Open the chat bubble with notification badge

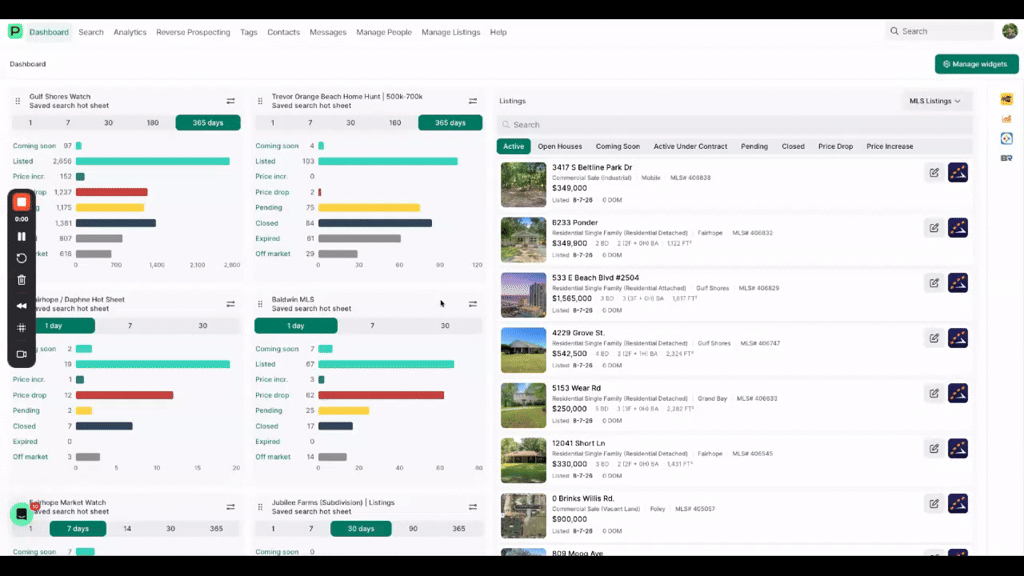coord(22,514)
